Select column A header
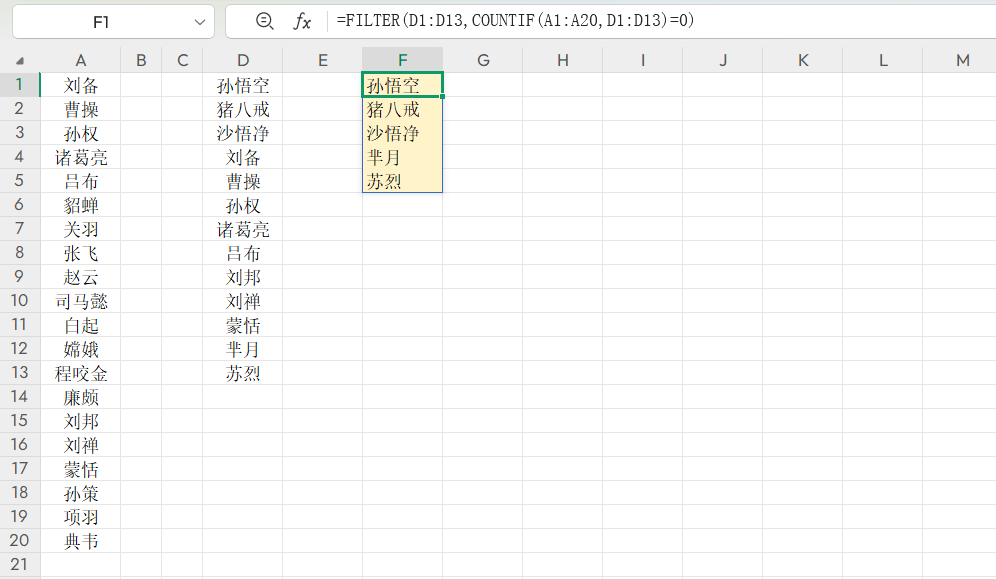996x579 pixels. 81,60
